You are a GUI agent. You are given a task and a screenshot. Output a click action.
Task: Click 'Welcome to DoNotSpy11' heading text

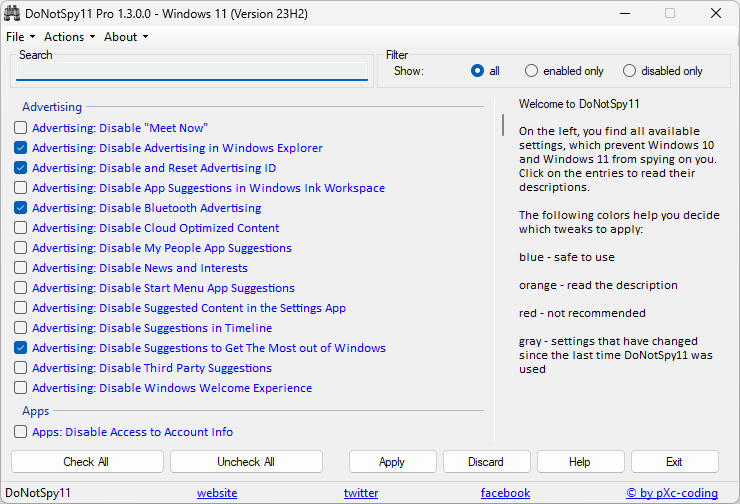tap(579, 104)
